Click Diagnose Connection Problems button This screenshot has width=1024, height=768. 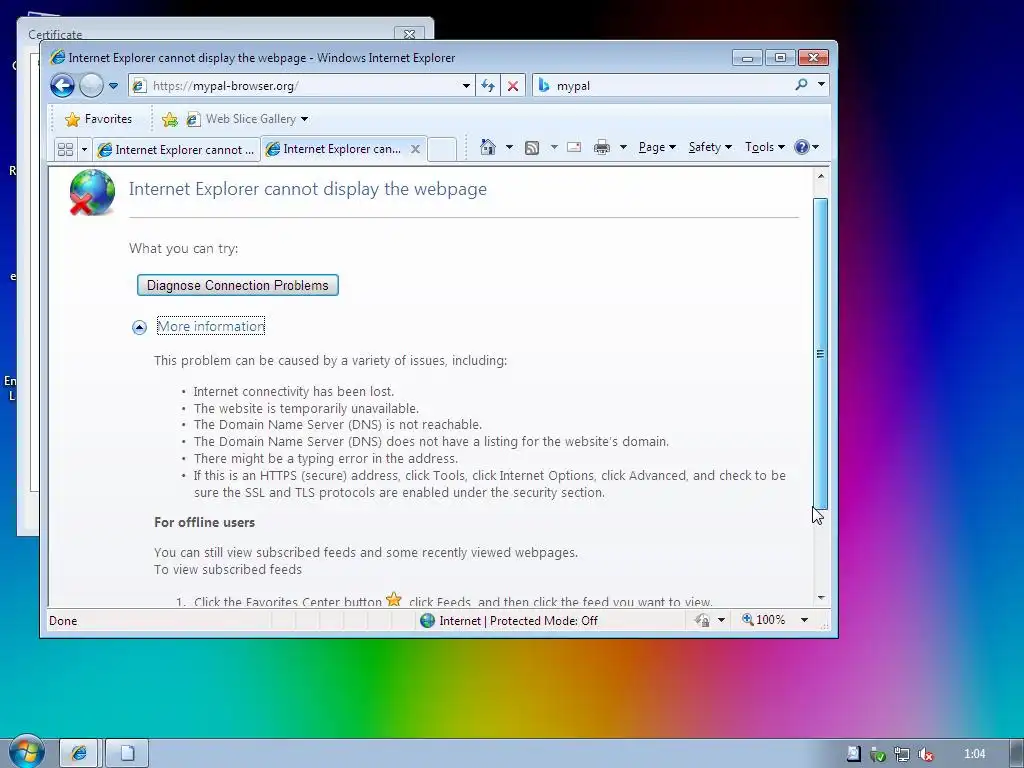click(238, 285)
